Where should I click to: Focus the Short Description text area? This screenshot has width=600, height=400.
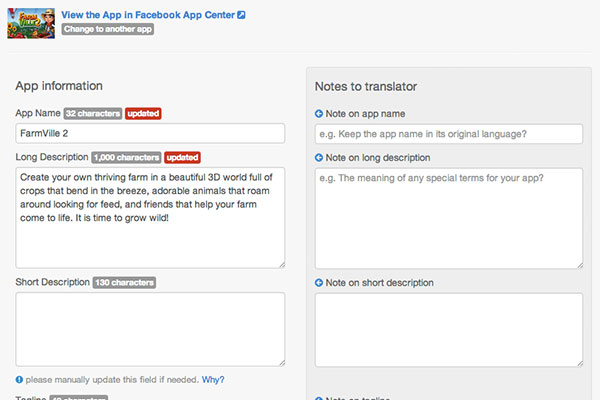150,329
